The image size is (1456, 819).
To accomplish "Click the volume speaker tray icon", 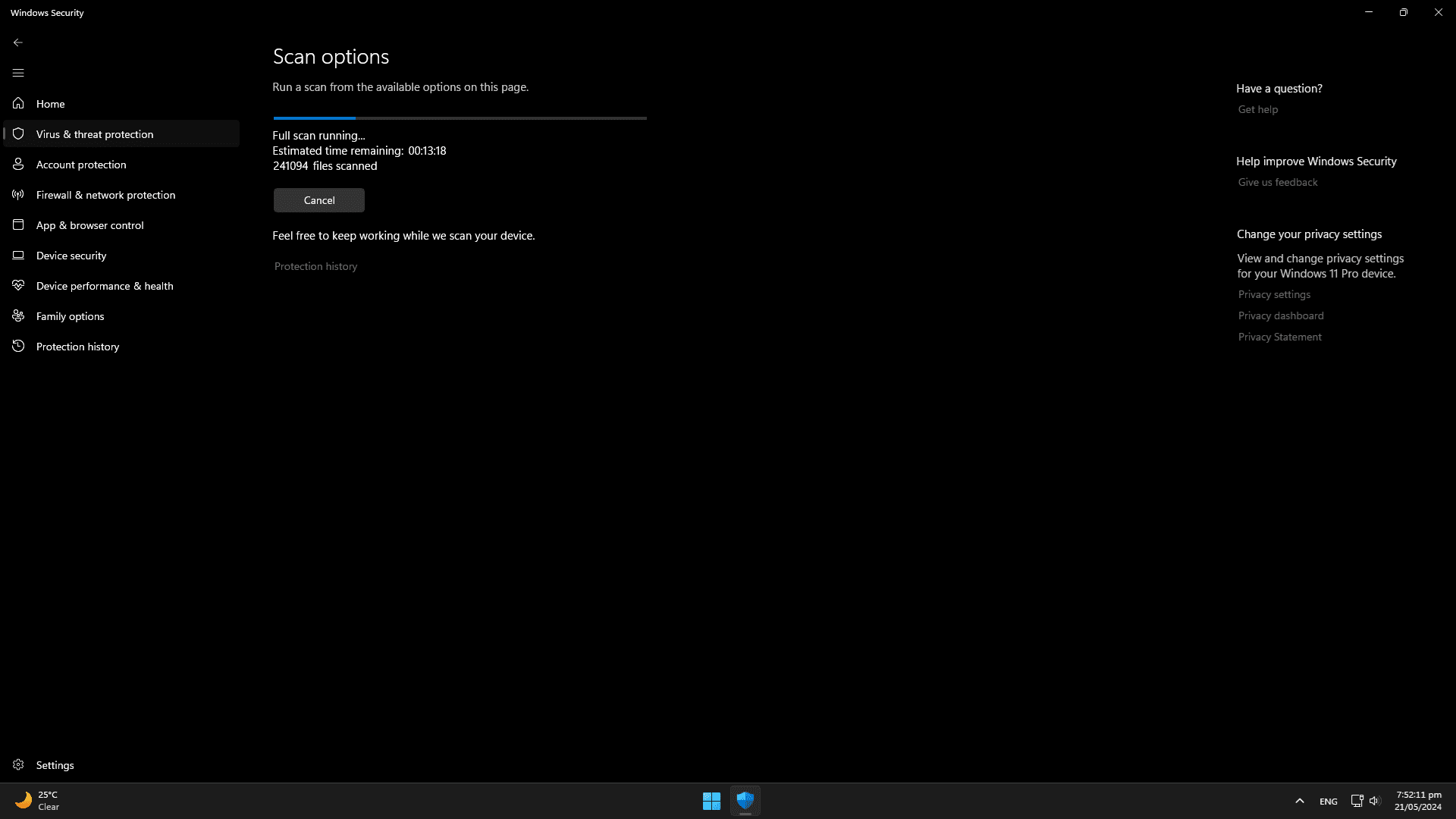I will [1375, 801].
